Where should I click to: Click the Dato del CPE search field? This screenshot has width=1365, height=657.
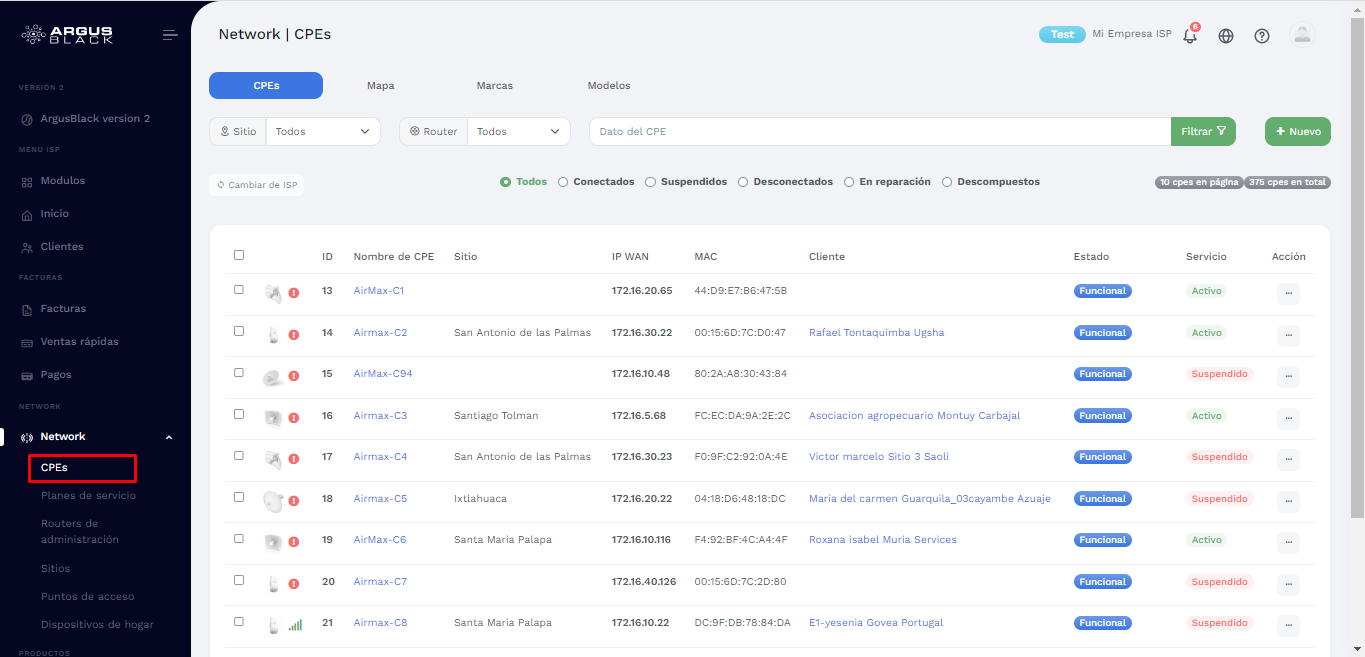tap(880, 132)
